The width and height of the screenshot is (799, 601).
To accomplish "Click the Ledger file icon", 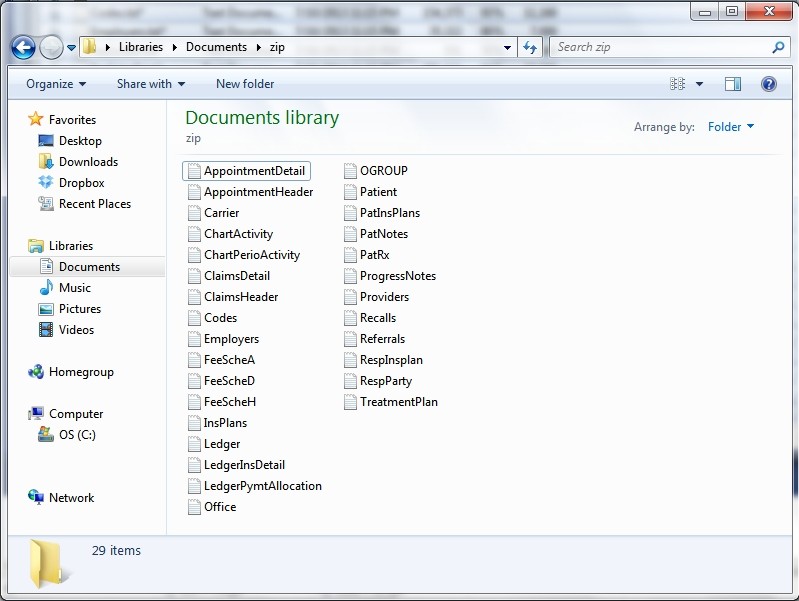I will coord(194,444).
